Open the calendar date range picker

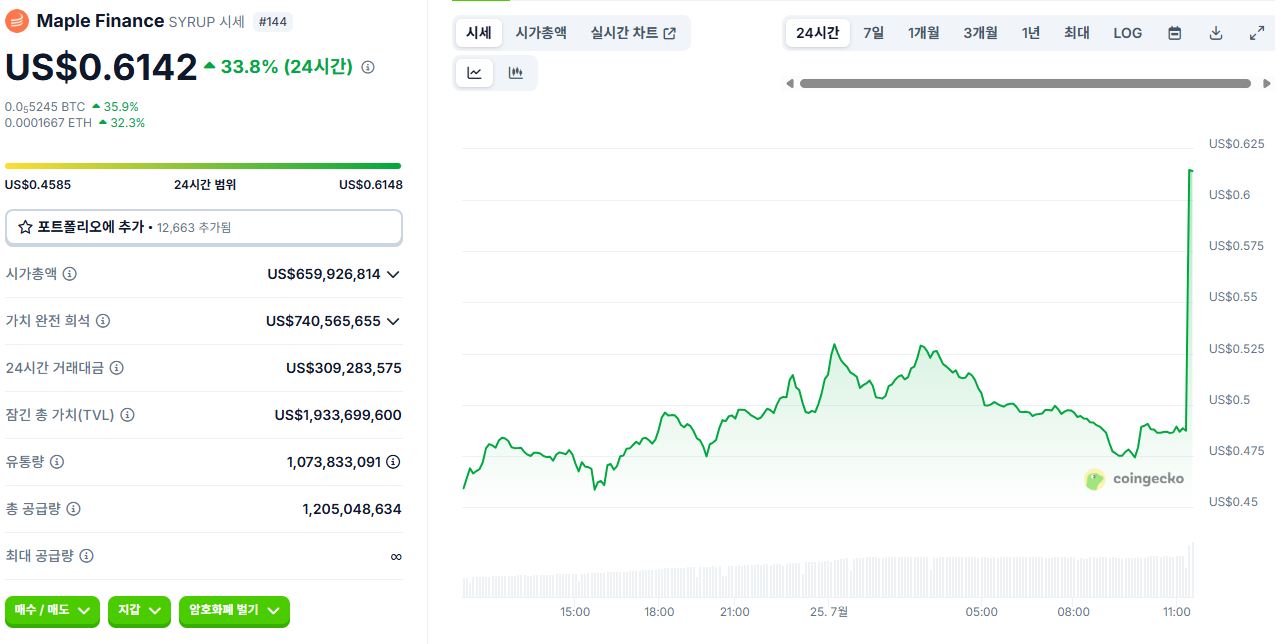tap(1175, 33)
